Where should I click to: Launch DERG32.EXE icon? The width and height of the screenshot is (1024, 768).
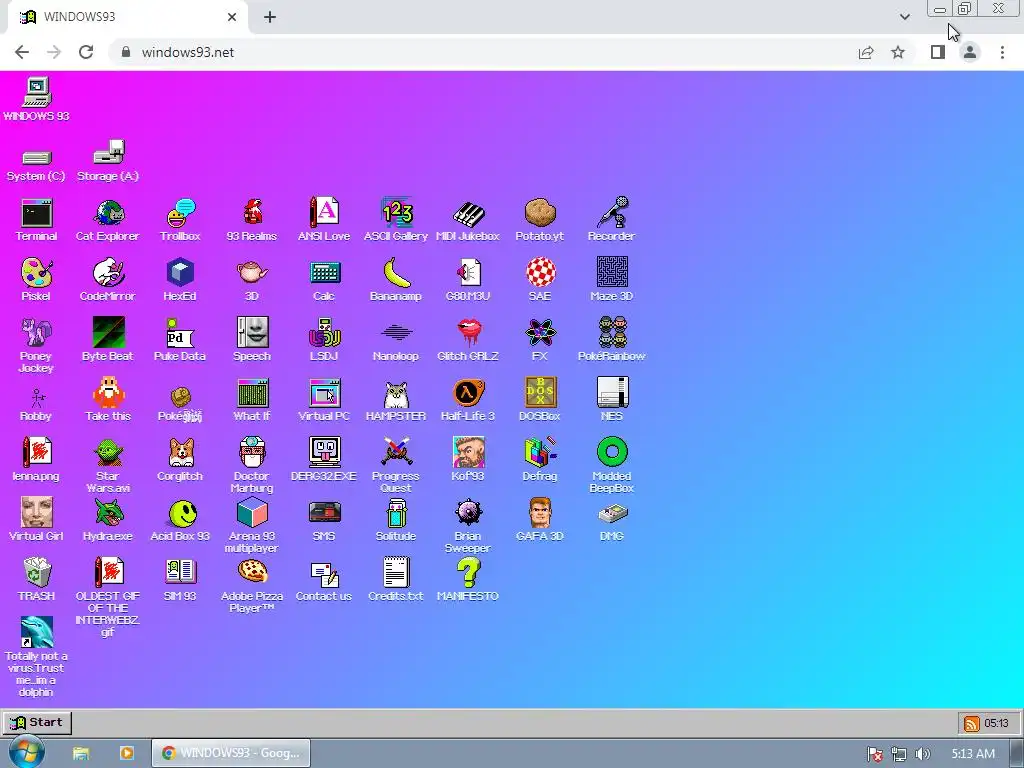pyautogui.click(x=324, y=460)
